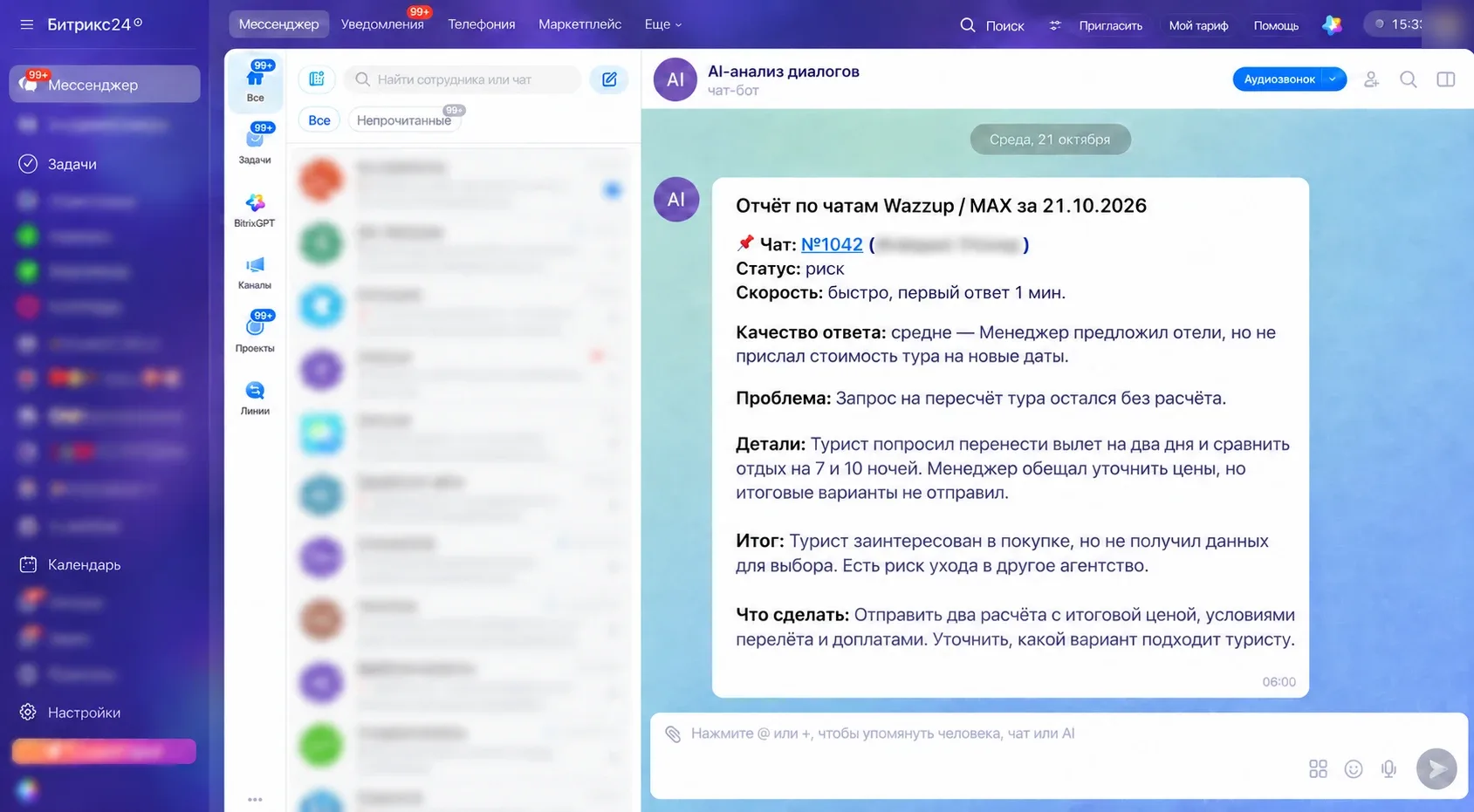The height and width of the screenshot is (812, 1474).
Task: Open the Телефония tab
Action: point(482,24)
